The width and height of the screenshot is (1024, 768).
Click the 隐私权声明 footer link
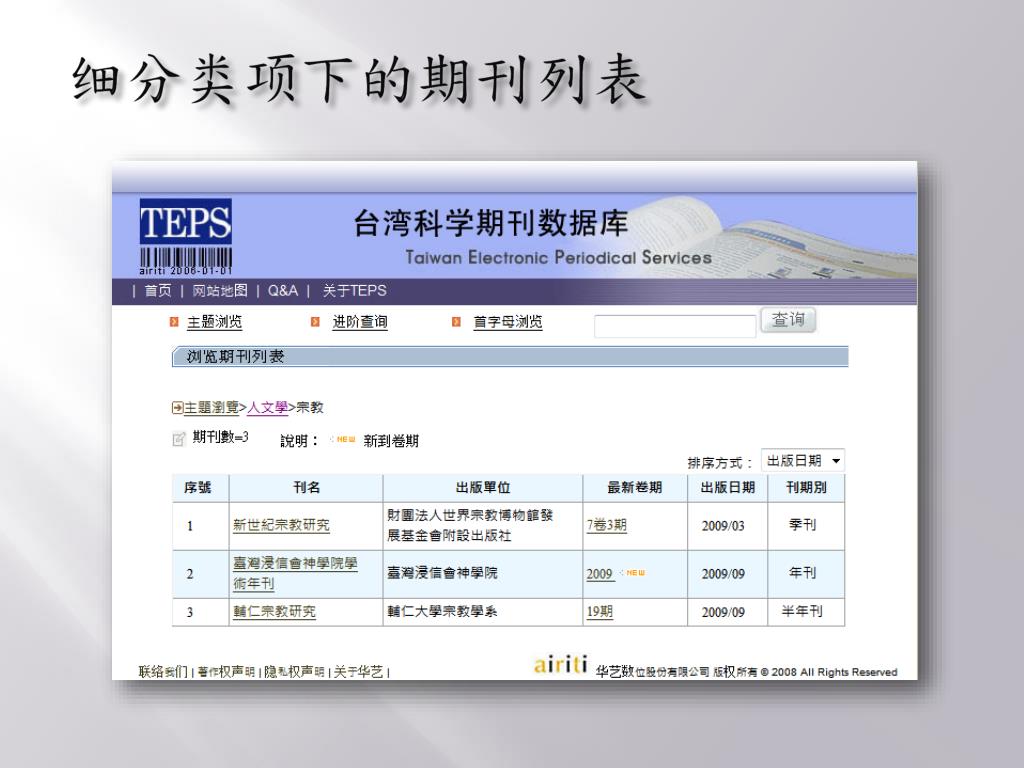(294, 671)
